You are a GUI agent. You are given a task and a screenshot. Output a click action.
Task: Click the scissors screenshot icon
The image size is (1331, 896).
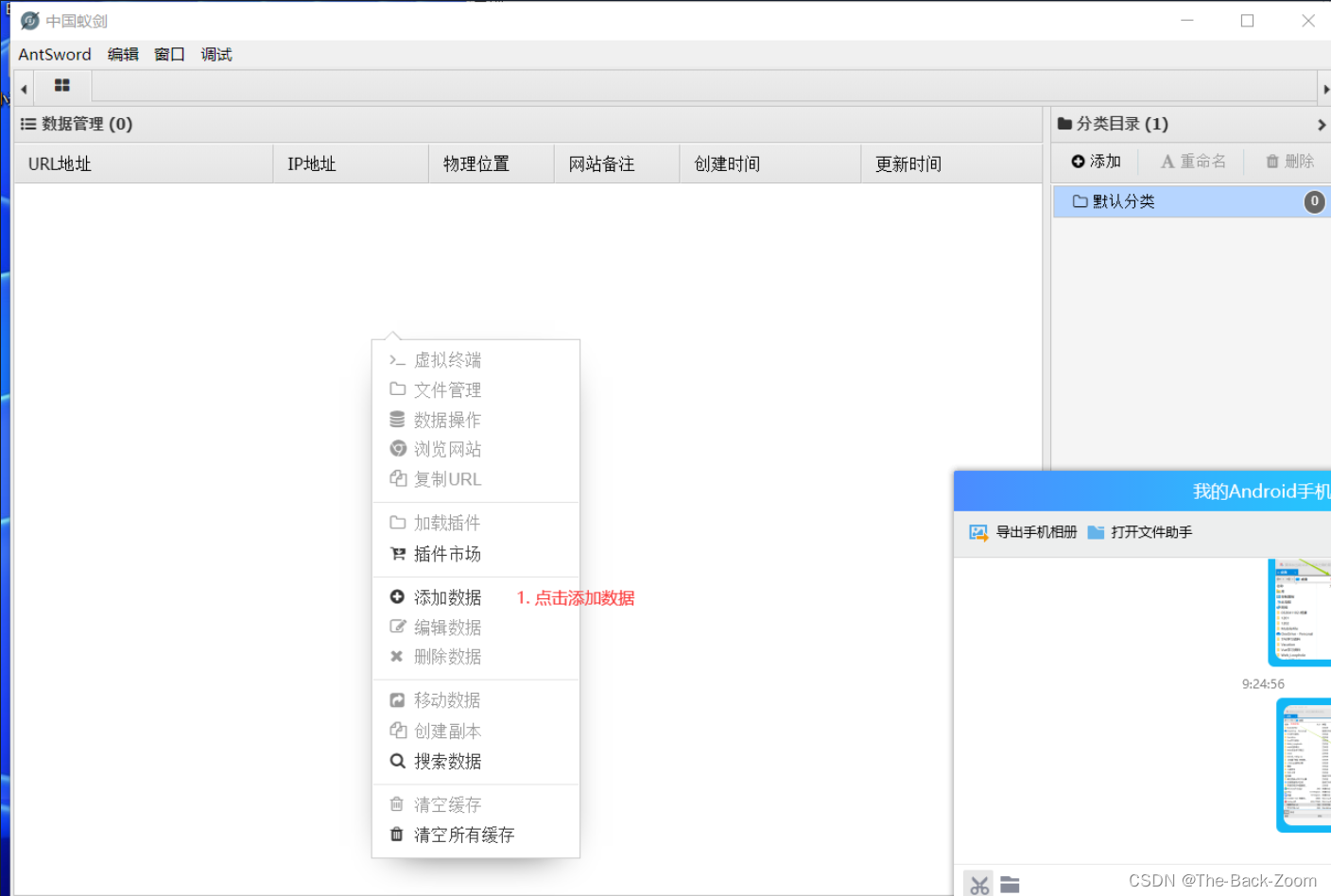[x=978, y=885]
